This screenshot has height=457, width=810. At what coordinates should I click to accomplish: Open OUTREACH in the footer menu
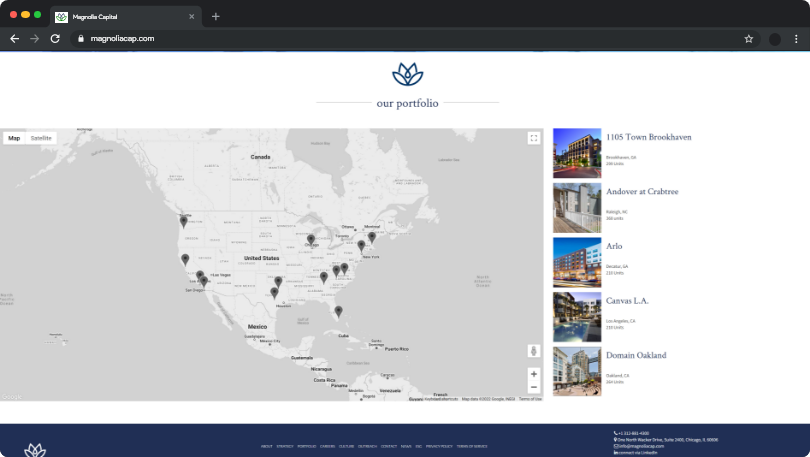coord(367,446)
